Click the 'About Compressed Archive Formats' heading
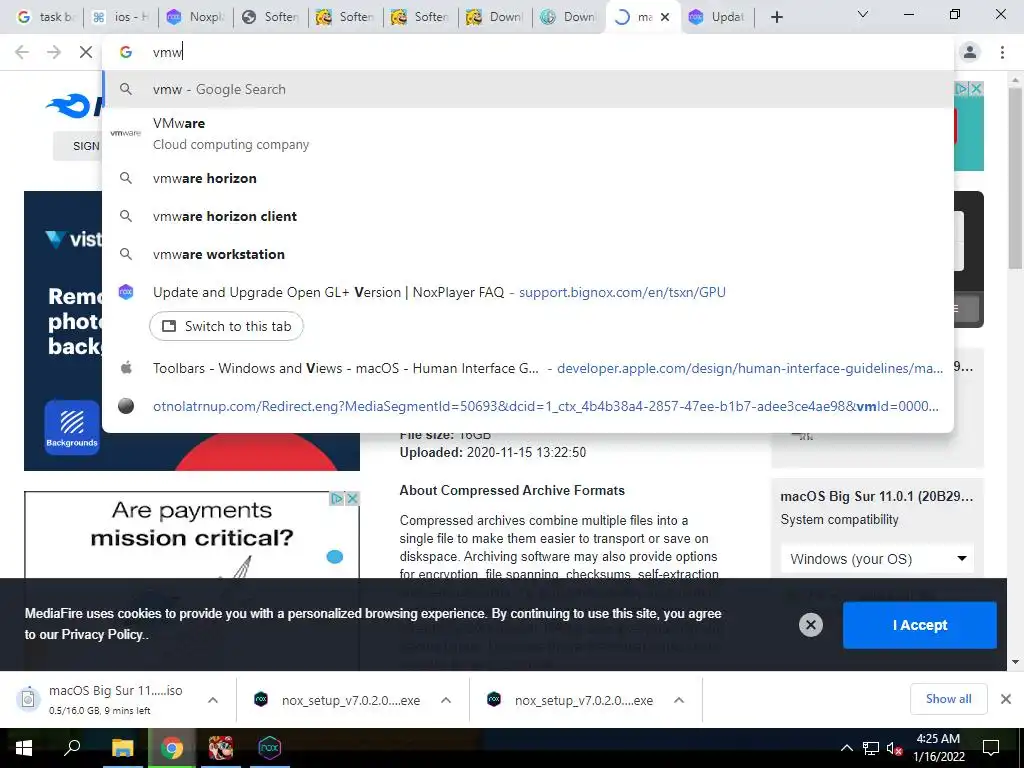 [512, 490]
